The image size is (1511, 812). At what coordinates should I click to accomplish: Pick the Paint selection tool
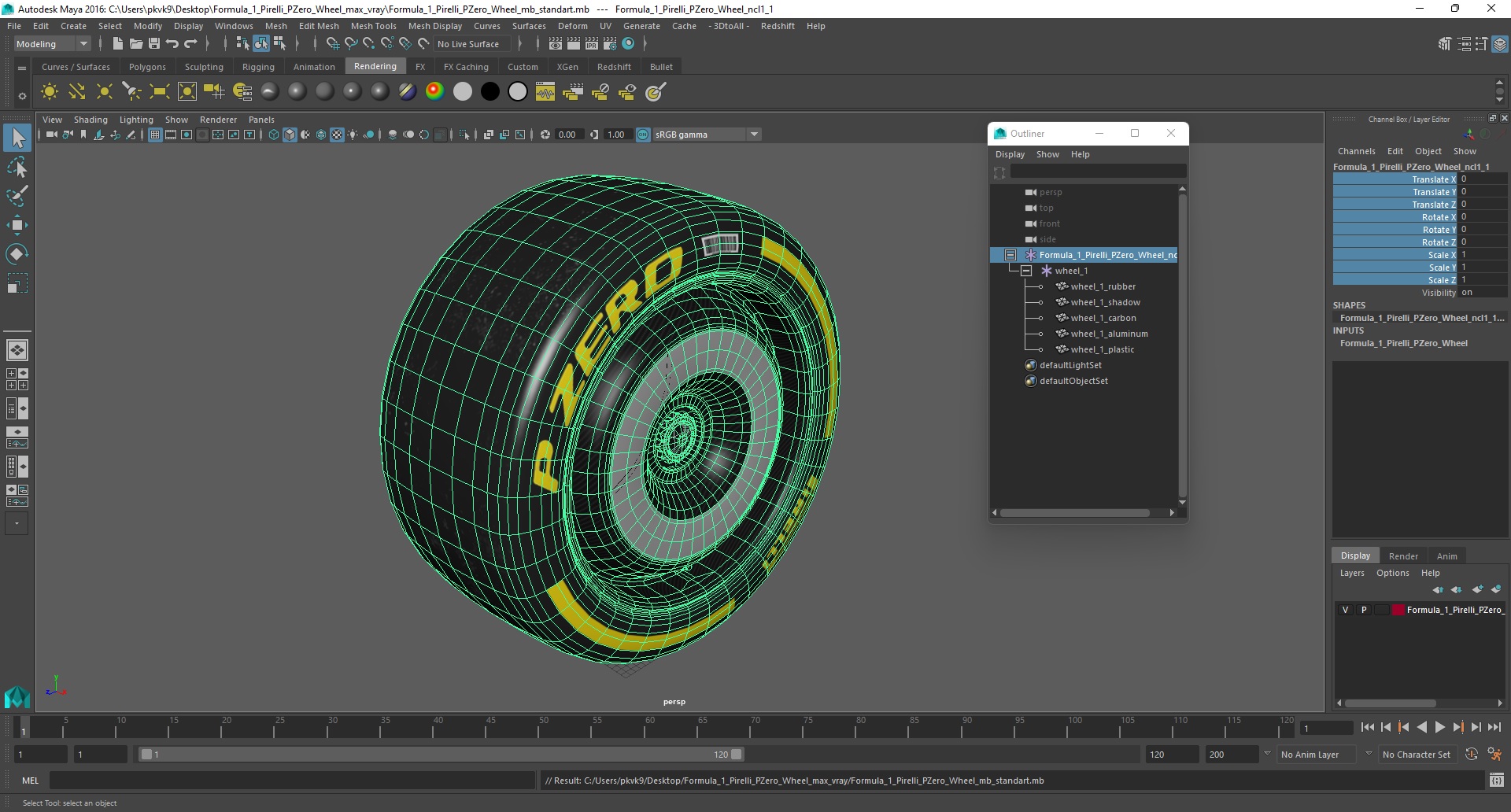pyautogui.click(x=17, y=195)
